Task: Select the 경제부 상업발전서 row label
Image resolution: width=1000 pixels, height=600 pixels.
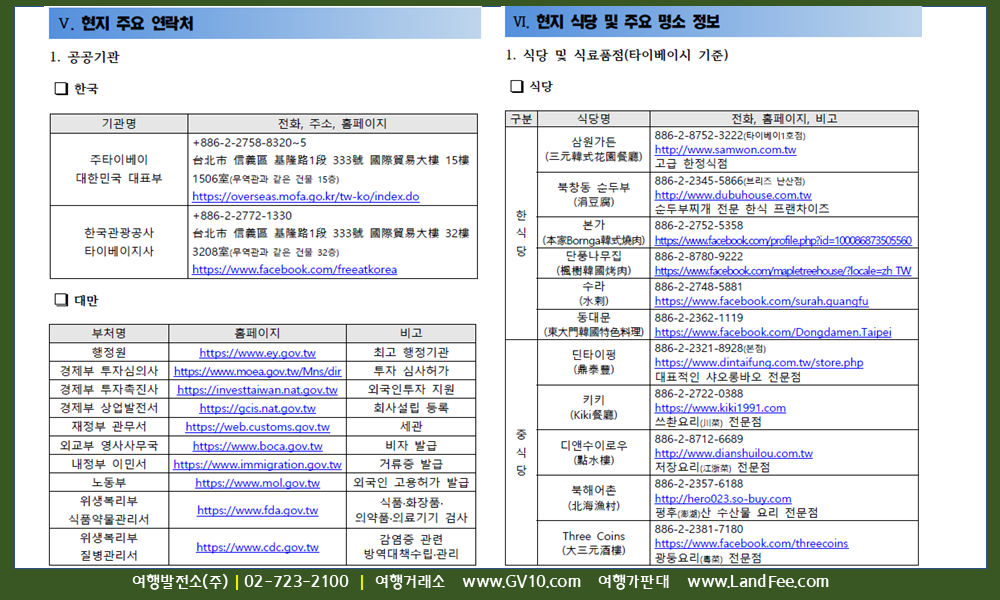Action: tap(109, 407)
